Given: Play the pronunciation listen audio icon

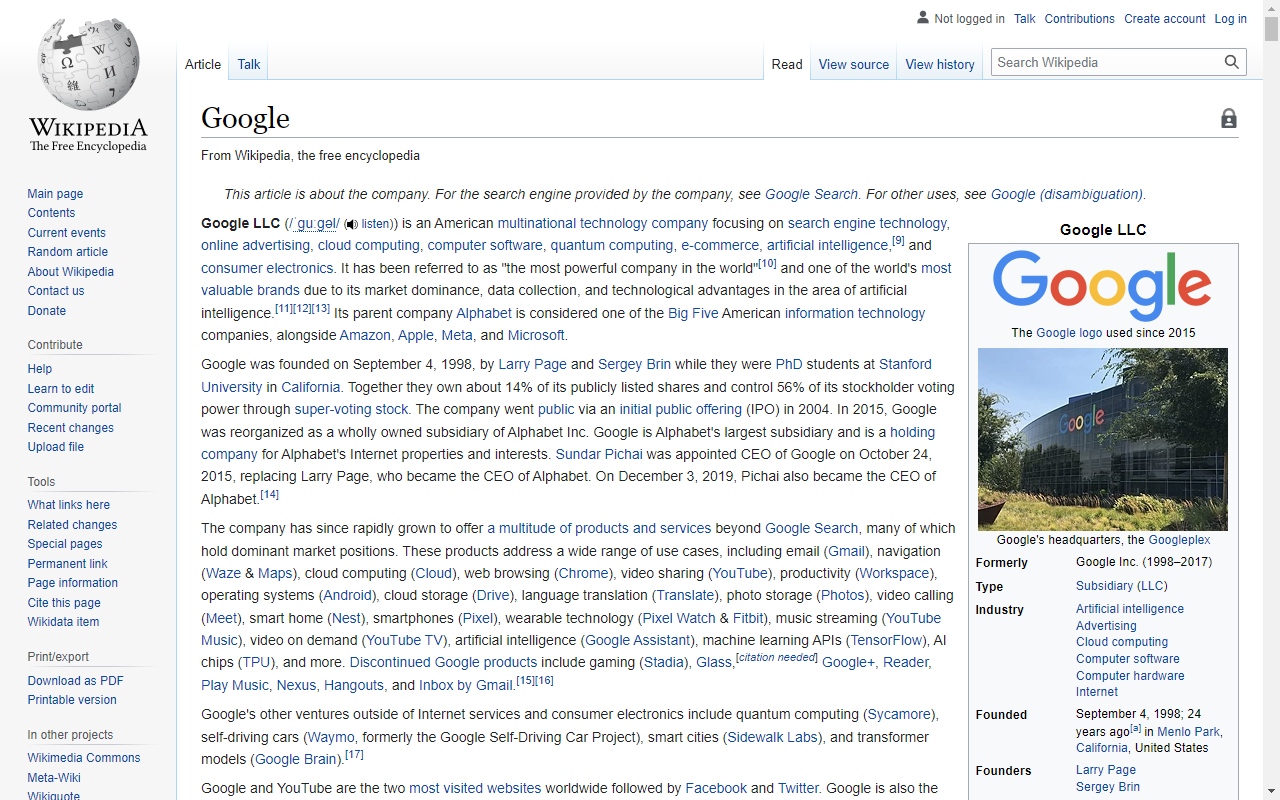Looking at the screenshot, I should point(350,224).
